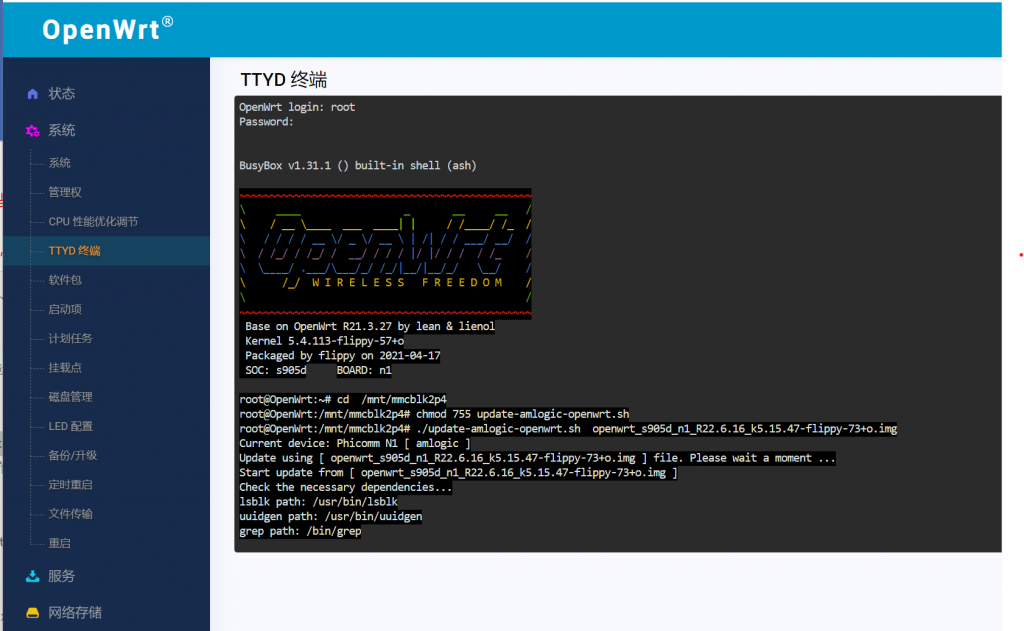Select the TTYD 终端 menu item
This screenshot has height=631, width=1024.
75,251
